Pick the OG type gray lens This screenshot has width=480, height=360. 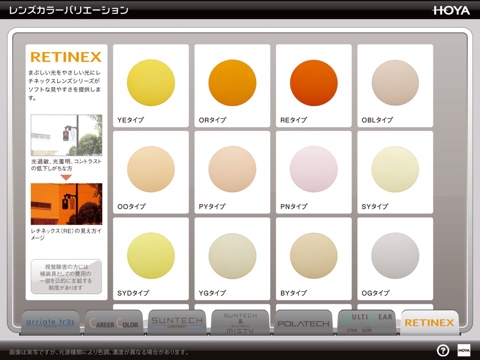395,259
